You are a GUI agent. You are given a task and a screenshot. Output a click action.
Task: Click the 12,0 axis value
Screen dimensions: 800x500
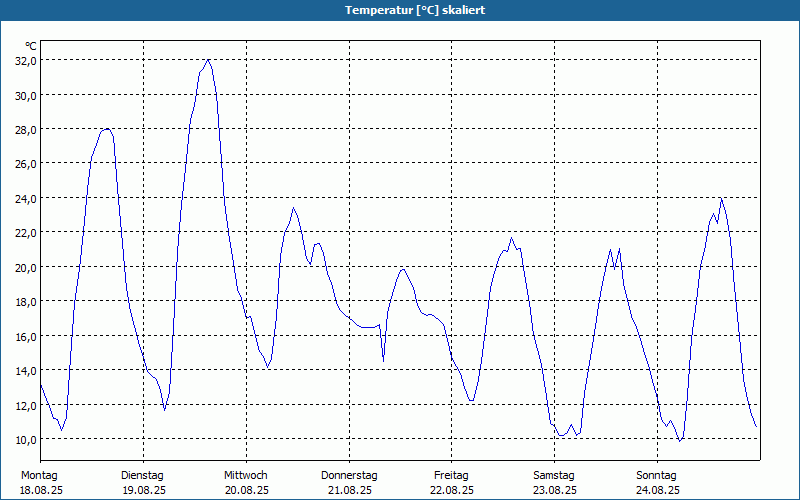coord(26,405)
